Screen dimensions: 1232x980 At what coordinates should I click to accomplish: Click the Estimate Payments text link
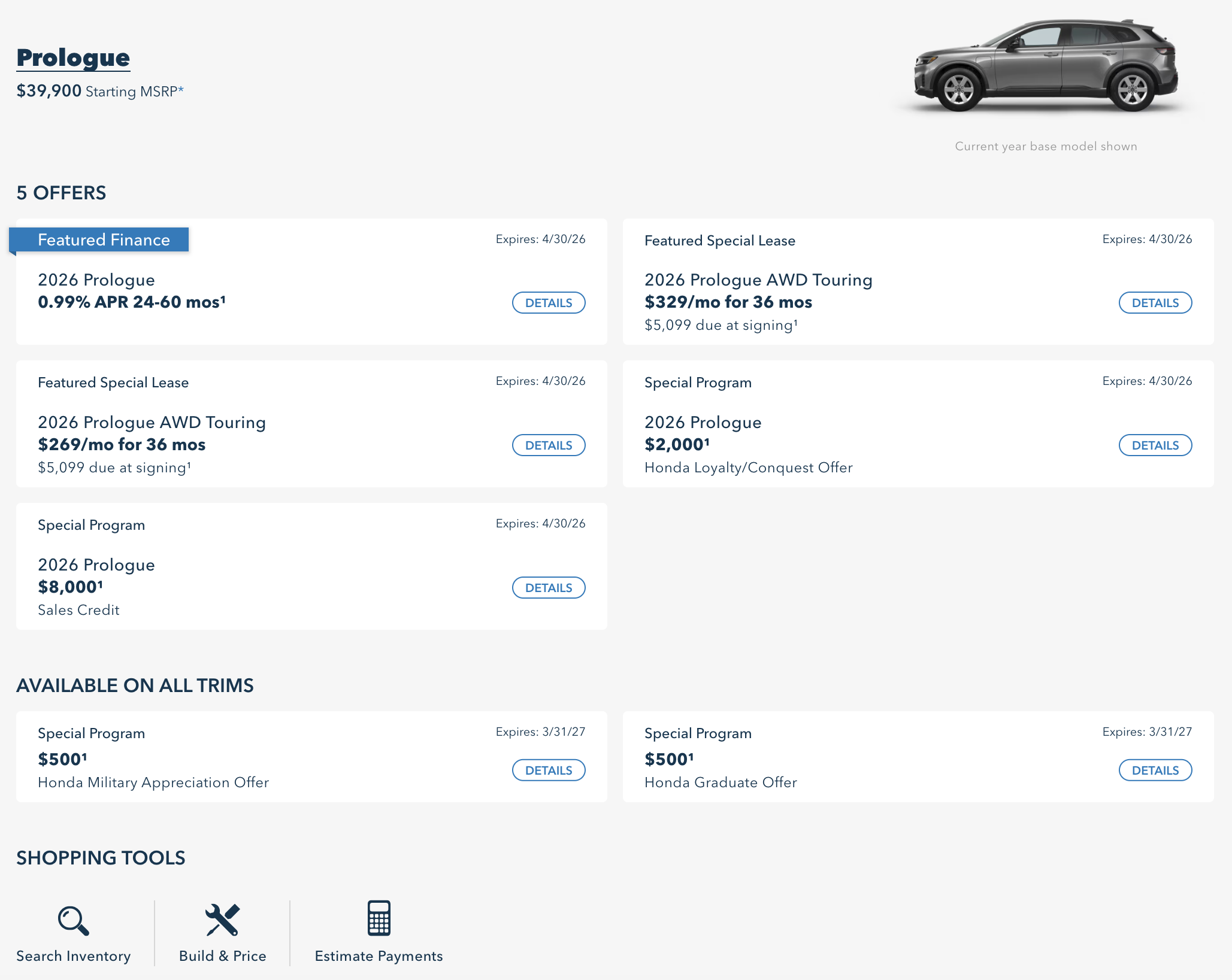click(379, 956)
